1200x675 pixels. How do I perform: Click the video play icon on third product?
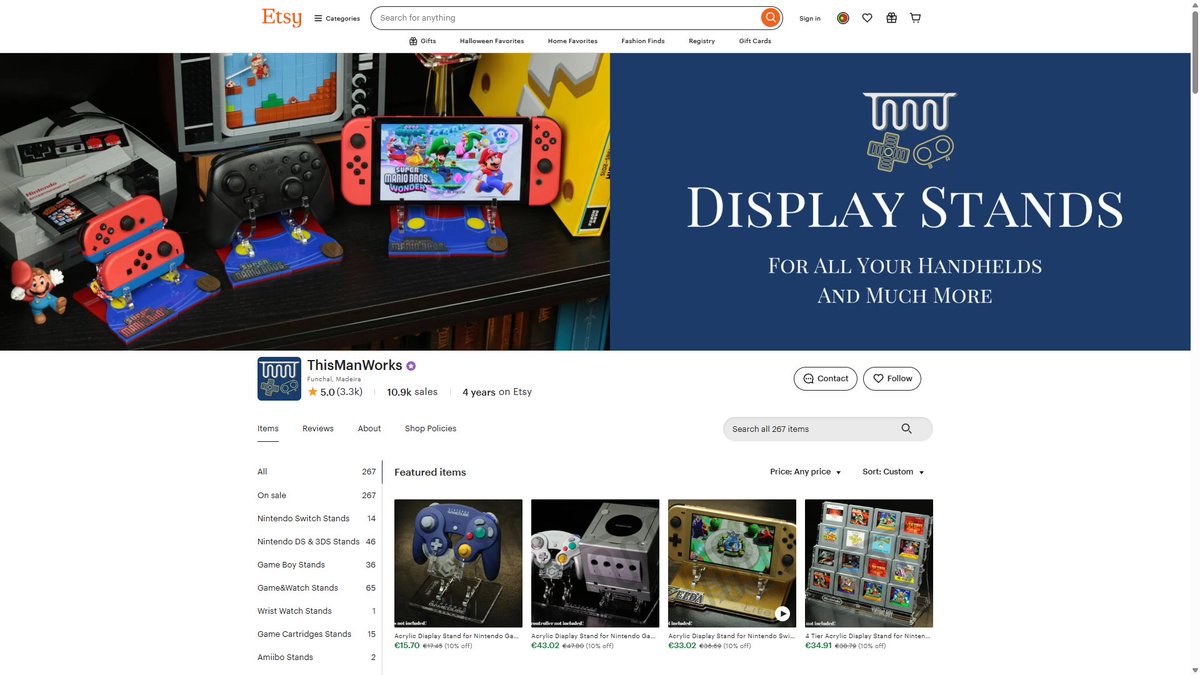pos(783,614)
